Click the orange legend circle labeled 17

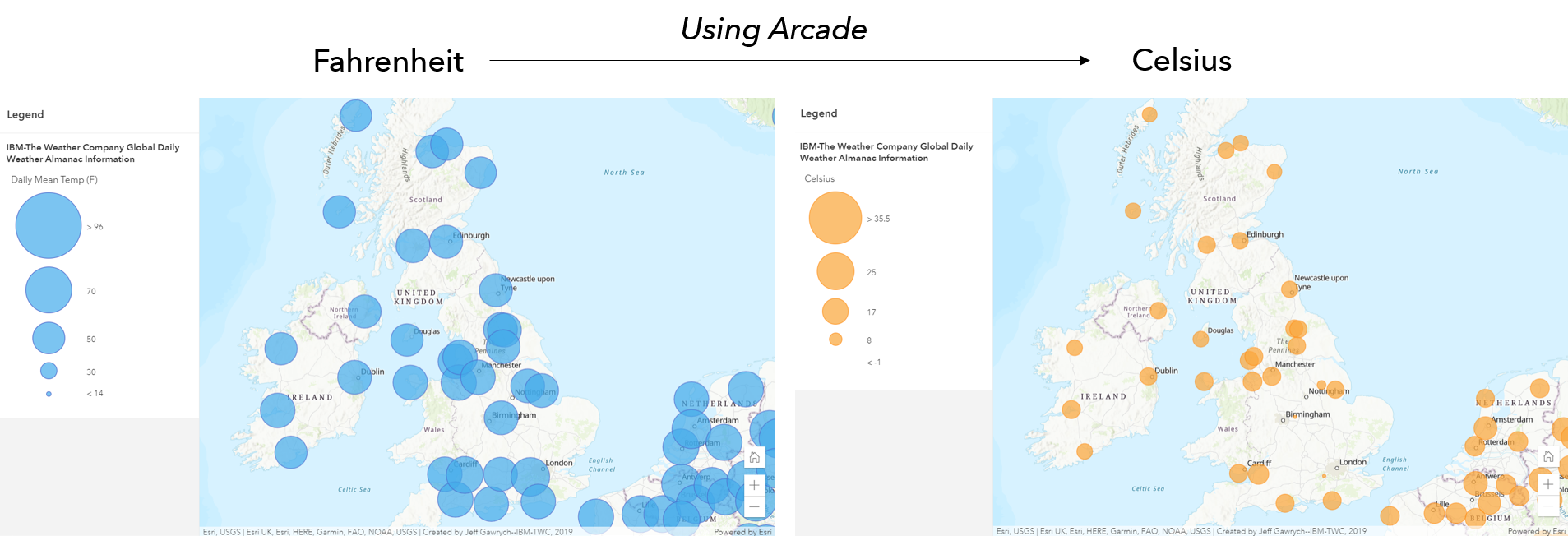click(x=835, y=312)
